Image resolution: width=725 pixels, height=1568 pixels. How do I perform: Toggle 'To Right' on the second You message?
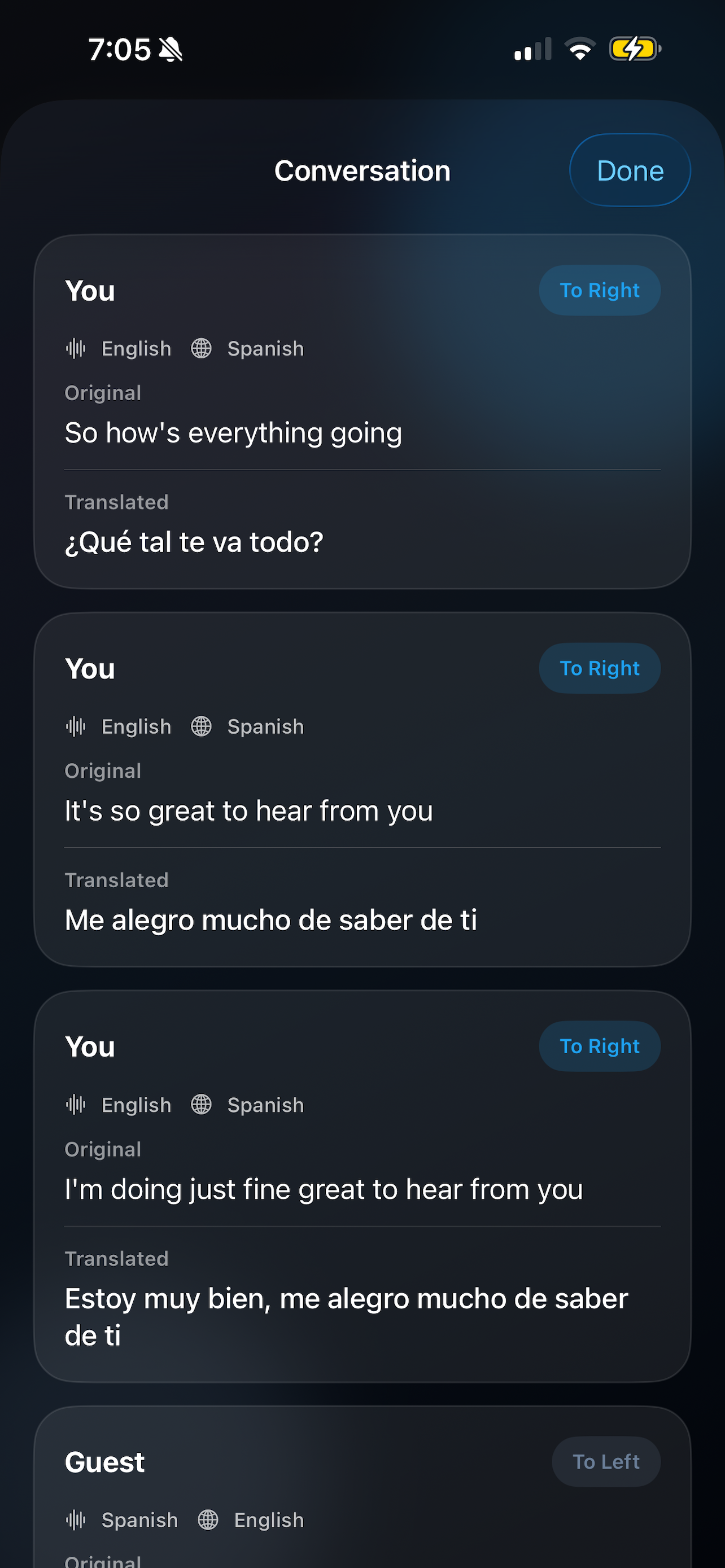pyautogui.click(x=599, y=668)
